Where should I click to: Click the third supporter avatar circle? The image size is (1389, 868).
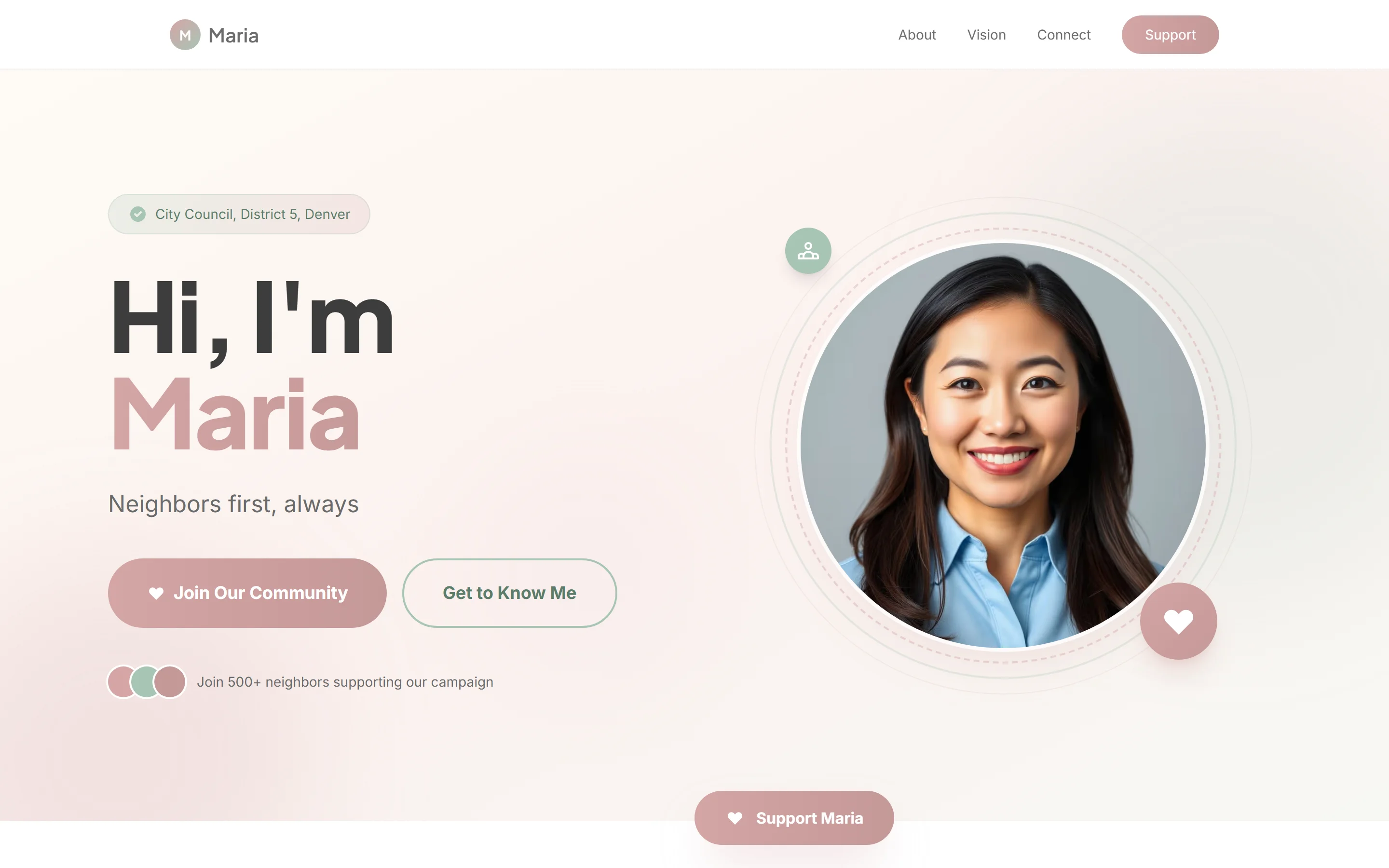[x=170, y=682]
